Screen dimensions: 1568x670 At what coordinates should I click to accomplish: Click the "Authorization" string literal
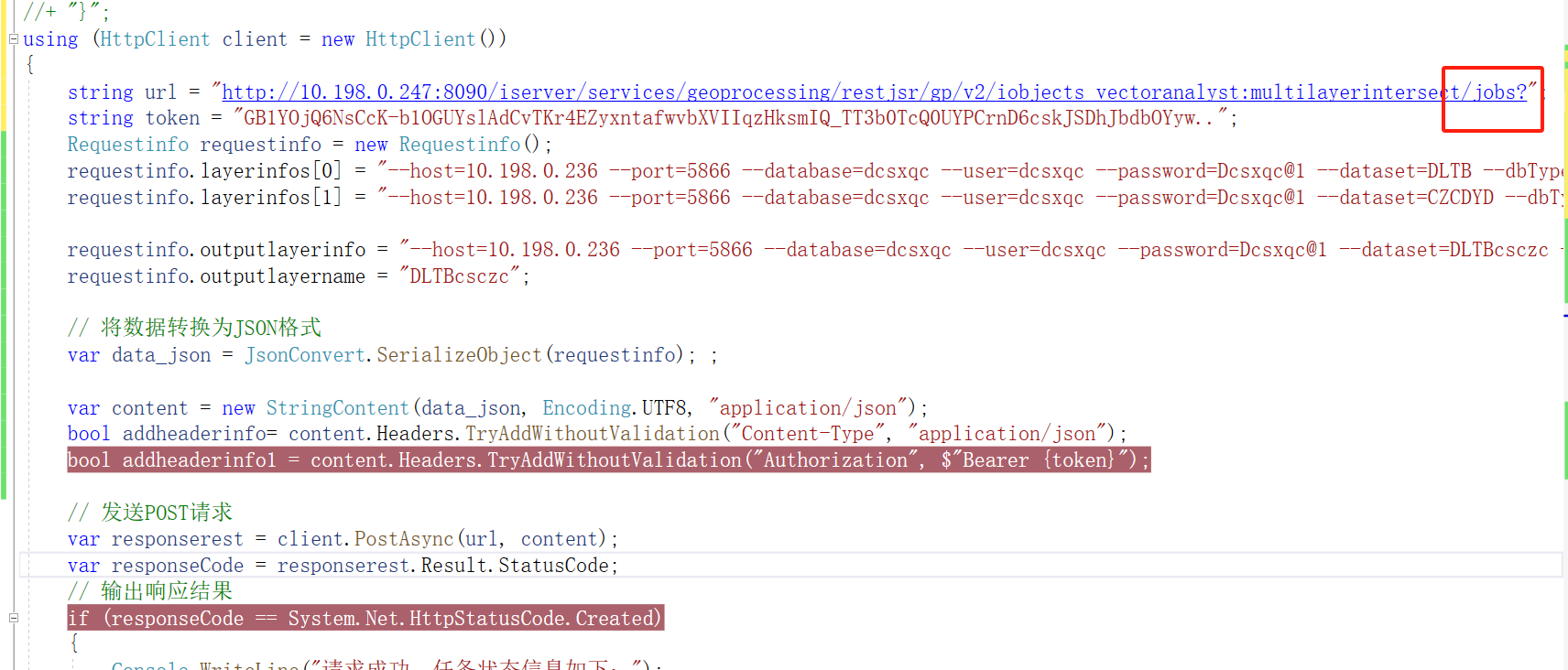(835, 460)
